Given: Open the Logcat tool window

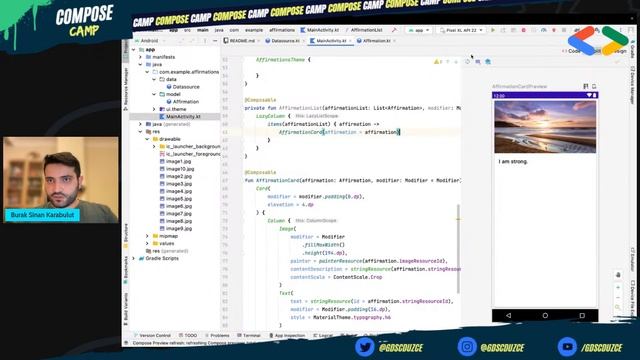Looking at the screenshot, I should (323, 335).
